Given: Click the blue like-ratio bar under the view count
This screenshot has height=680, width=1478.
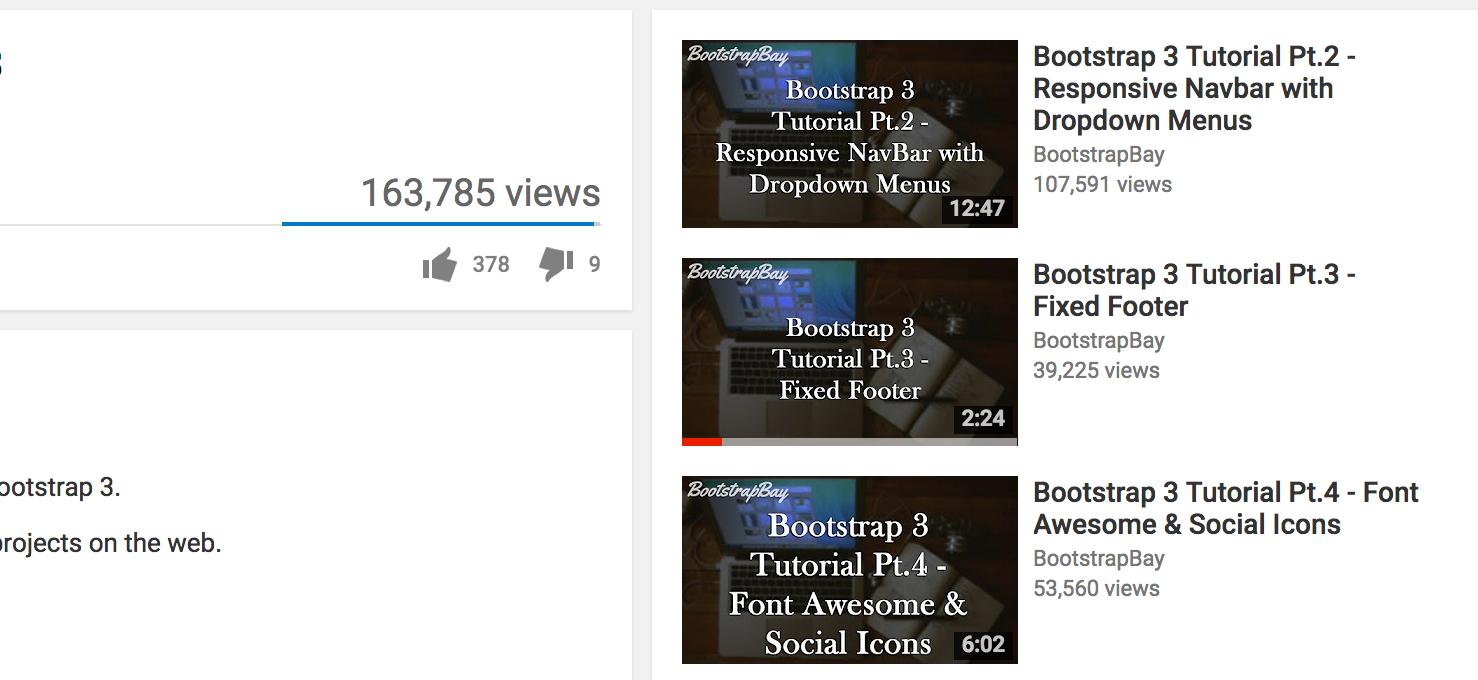Looking at the screenshot, I should pyautogui.click(x=438, y=224).
